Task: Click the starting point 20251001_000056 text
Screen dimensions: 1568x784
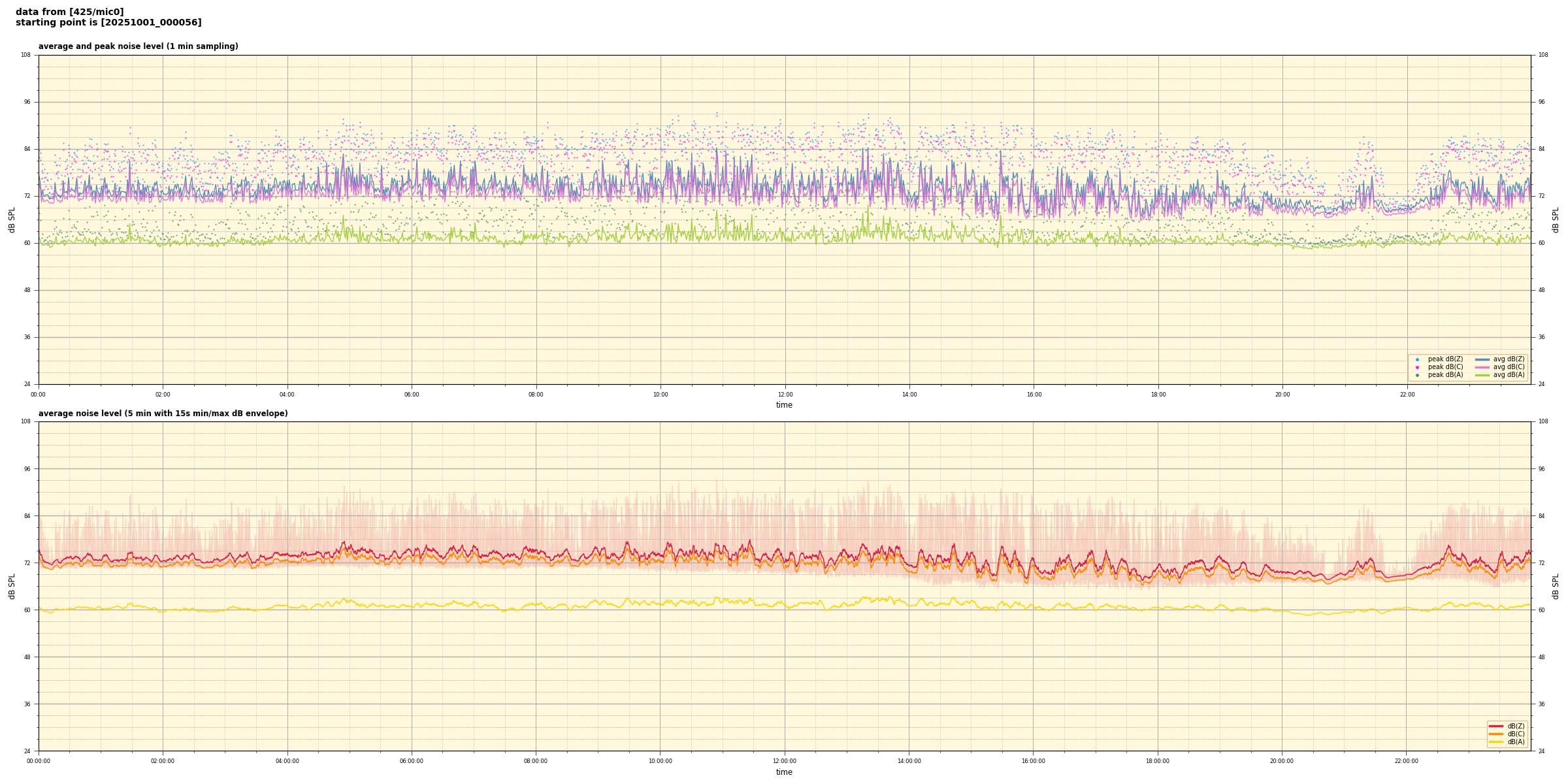Action: pos(108,23)
